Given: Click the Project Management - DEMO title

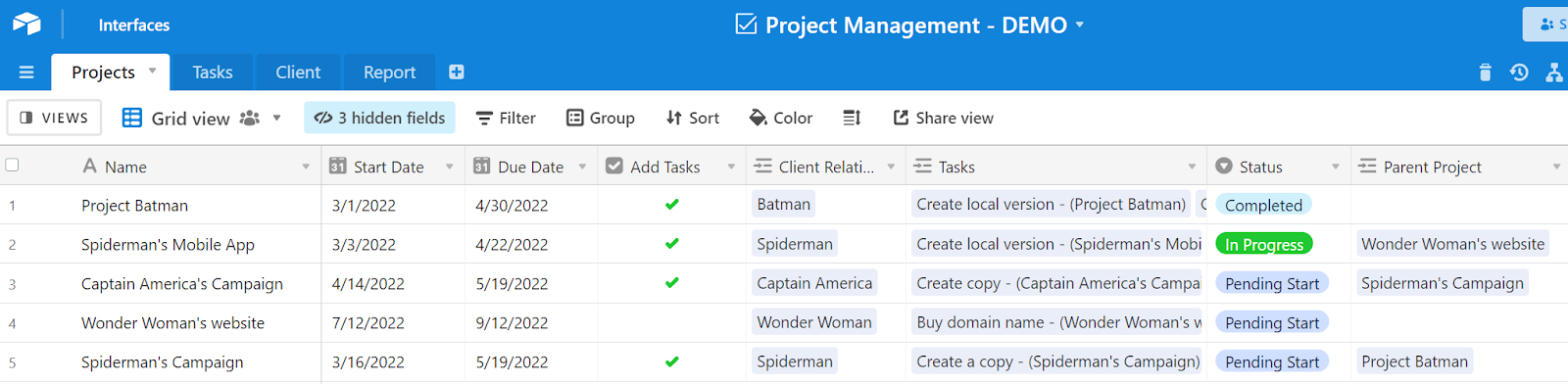Looking at the screenshot, I should (916, 24).
